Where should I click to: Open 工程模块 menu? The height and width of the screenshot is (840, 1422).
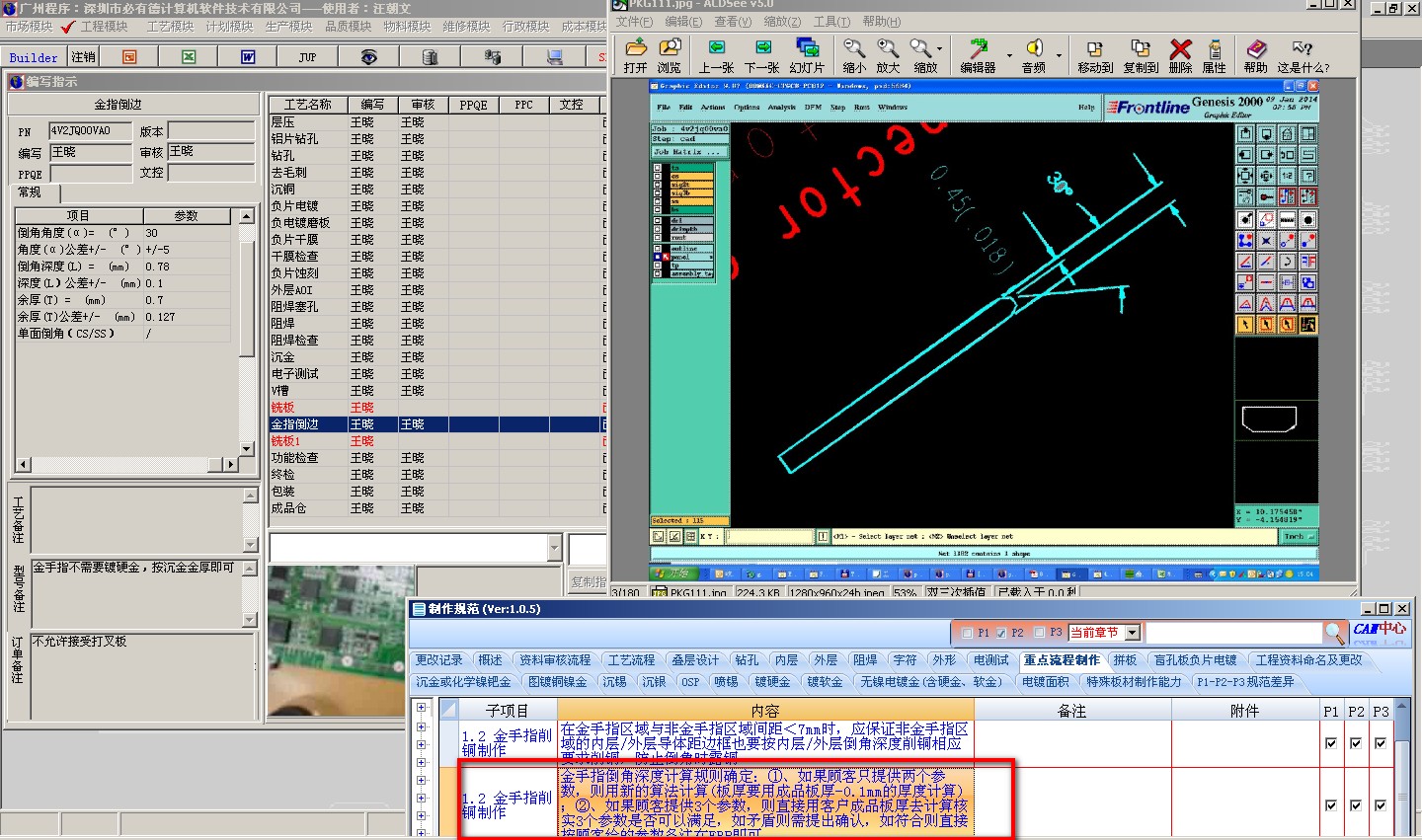coord(105,27)
